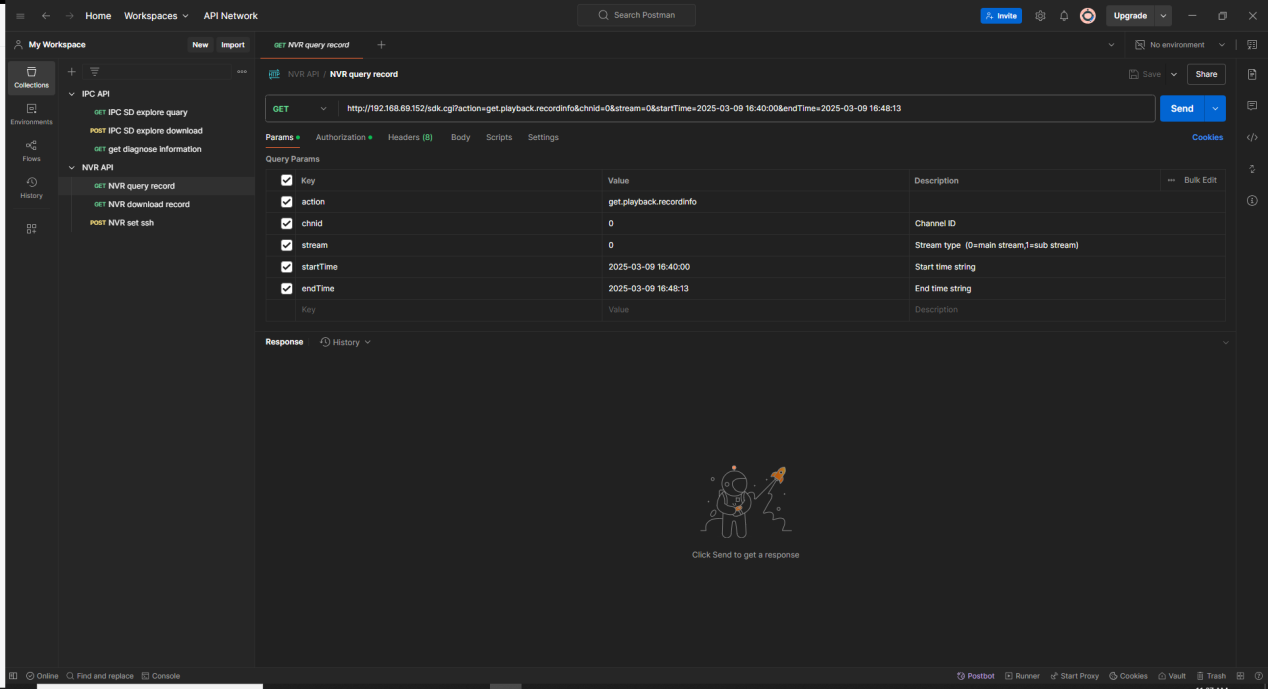Open the comments icon in right sidebar
This screenshot has width=1268, height=689.
(1252, 105)
